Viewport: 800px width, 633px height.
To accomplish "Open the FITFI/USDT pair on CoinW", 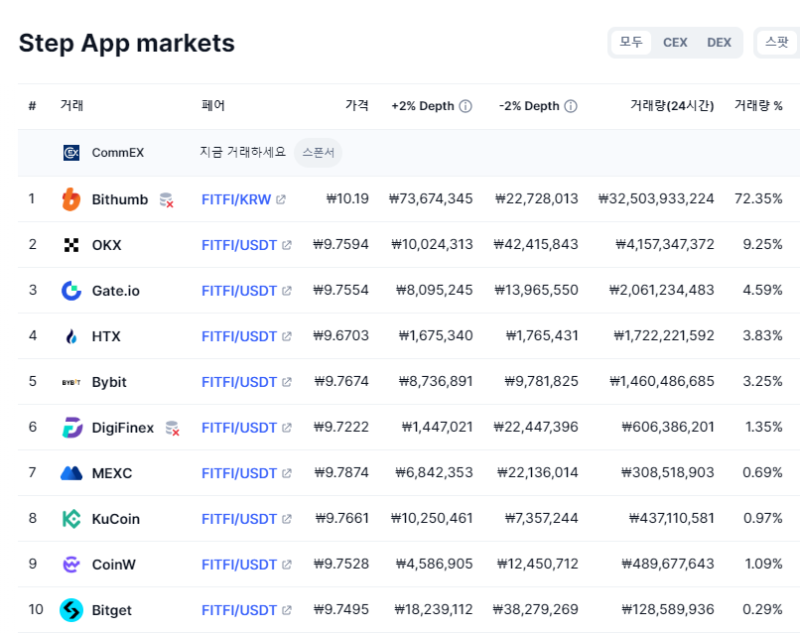I will [x=239, y=565].
